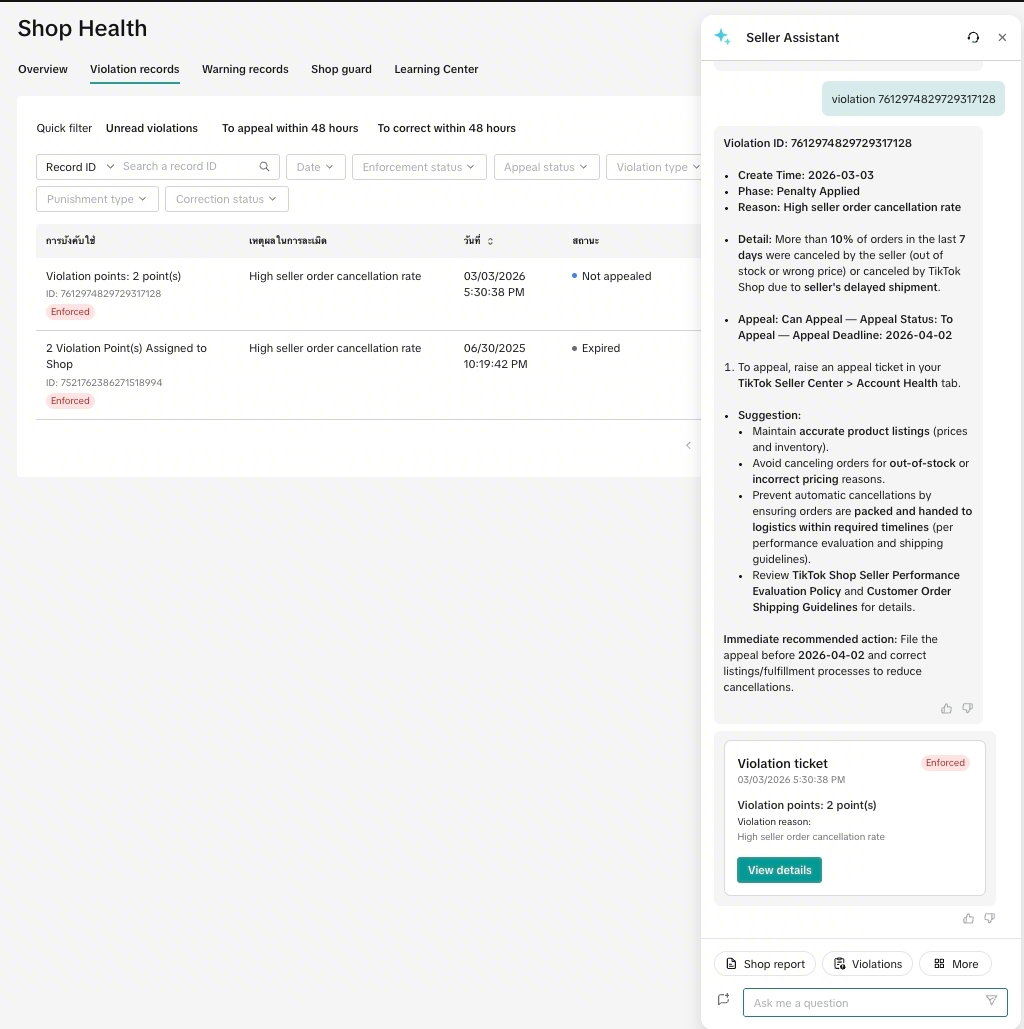Open the Record ID type dropdown
This screenshot has height=1029, width=1024.
coord(79,167)
